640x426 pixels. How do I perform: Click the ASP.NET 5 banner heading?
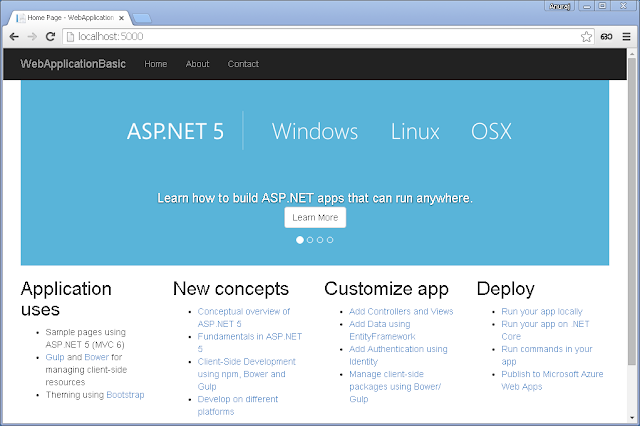[175, 131]
